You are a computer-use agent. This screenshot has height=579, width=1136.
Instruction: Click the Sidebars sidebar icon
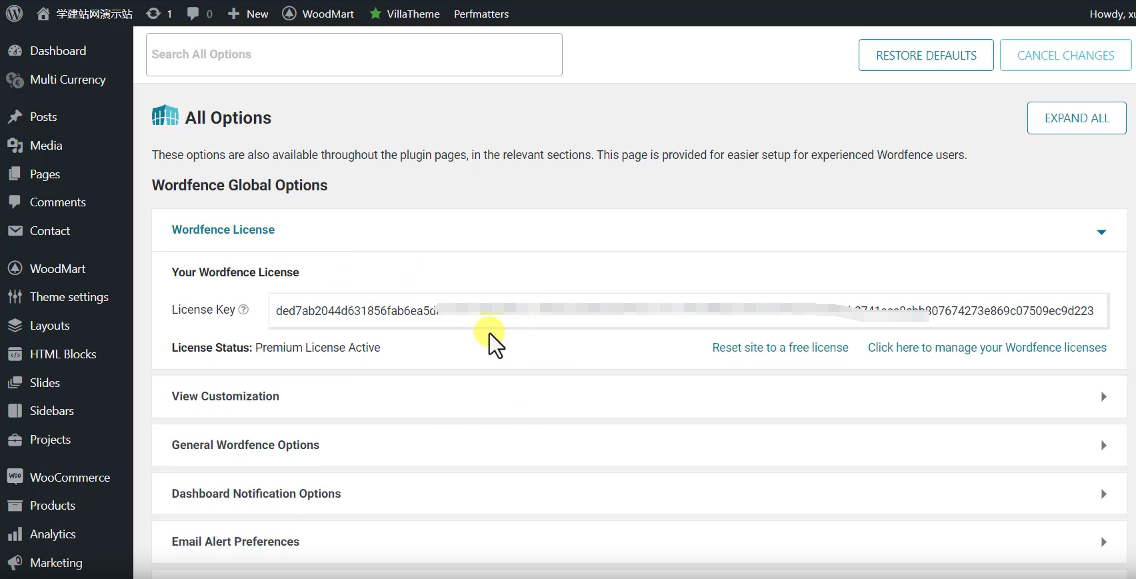14,410
